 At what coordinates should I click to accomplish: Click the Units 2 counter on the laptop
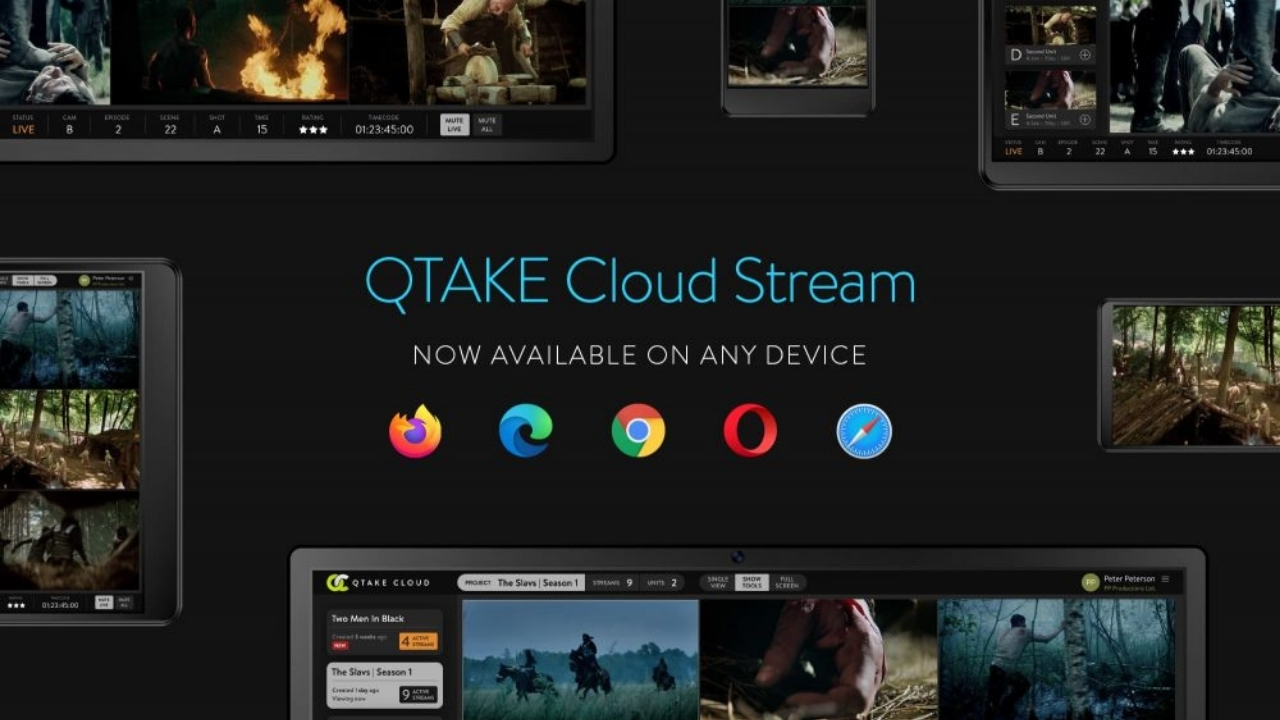pyautogui.click(x=662, y=582)
